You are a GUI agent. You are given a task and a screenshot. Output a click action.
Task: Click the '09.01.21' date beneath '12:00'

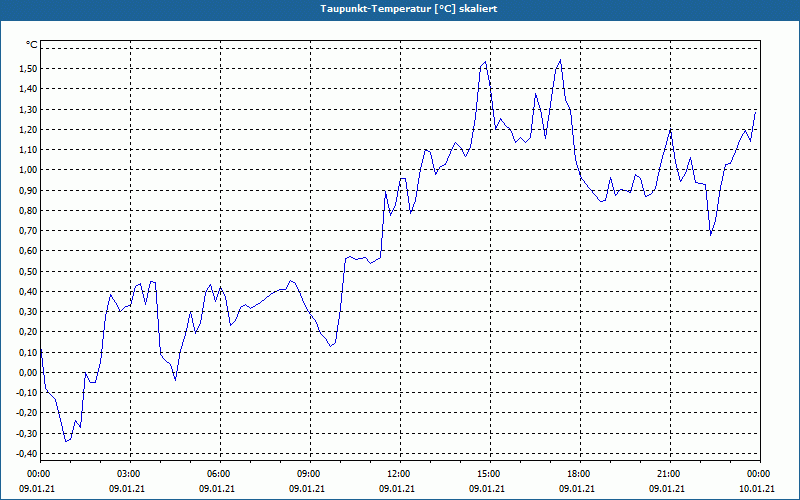click(397, 489)
